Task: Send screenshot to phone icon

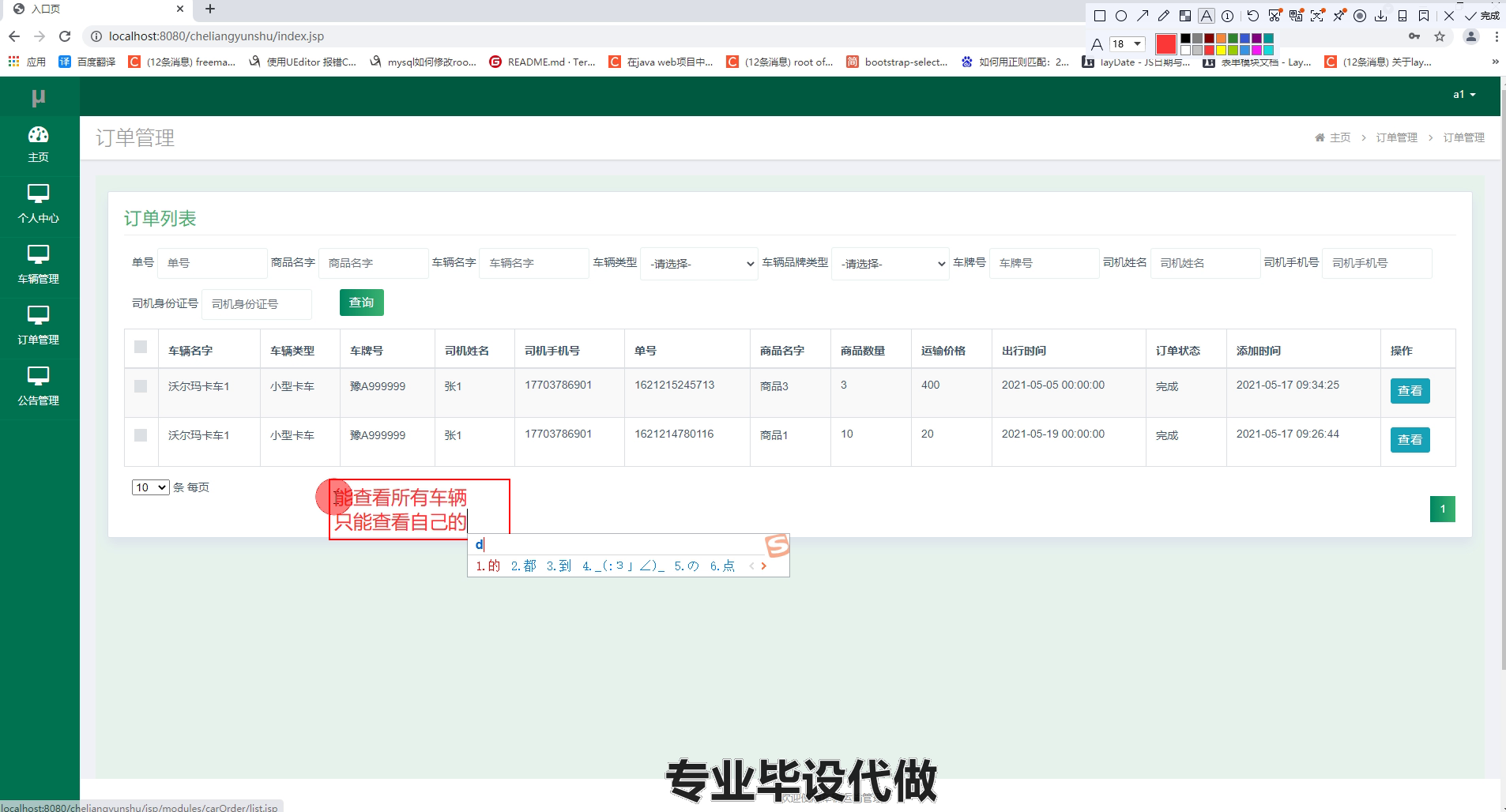Action: 1402,16
